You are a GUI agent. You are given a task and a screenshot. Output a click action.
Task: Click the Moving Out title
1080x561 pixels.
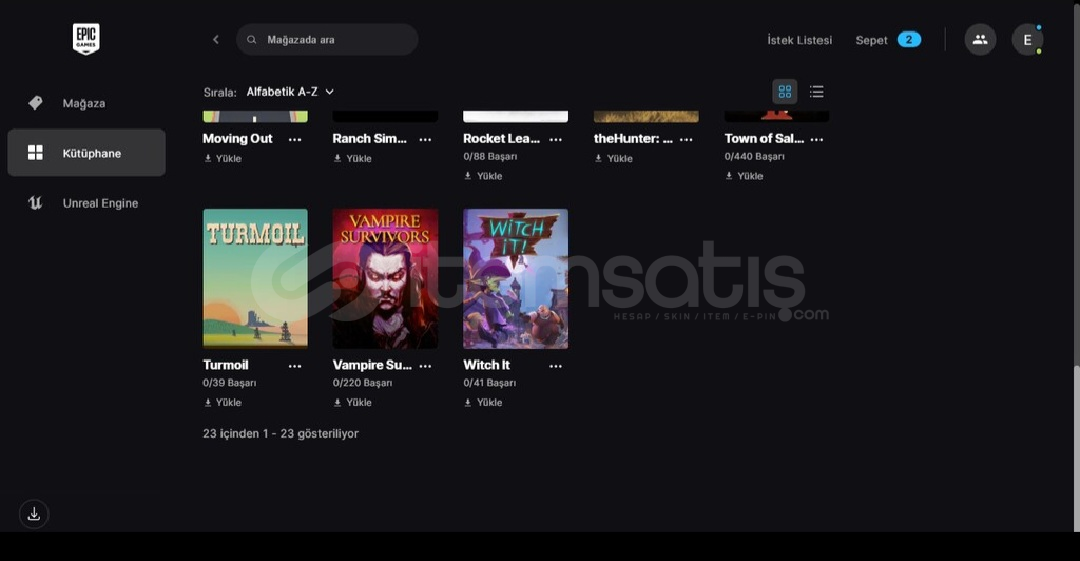coord(238,139)
